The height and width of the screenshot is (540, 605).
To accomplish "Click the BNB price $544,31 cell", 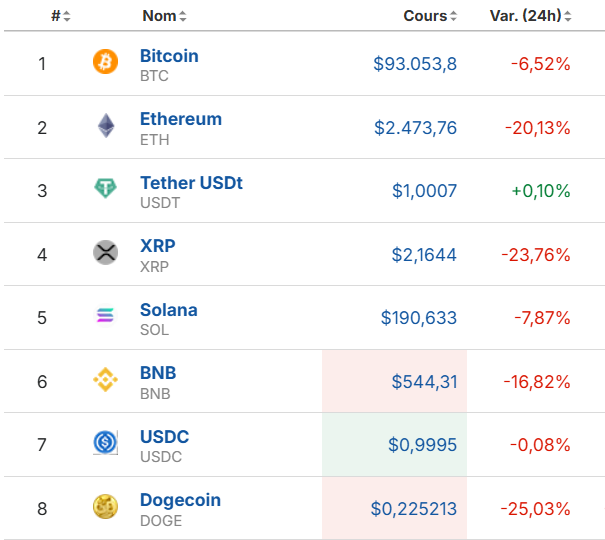I will pos(394,381).
